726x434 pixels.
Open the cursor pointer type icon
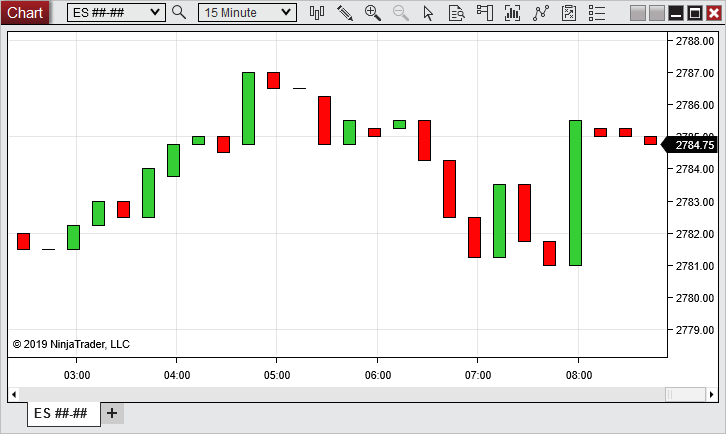(x=429, y=12)
